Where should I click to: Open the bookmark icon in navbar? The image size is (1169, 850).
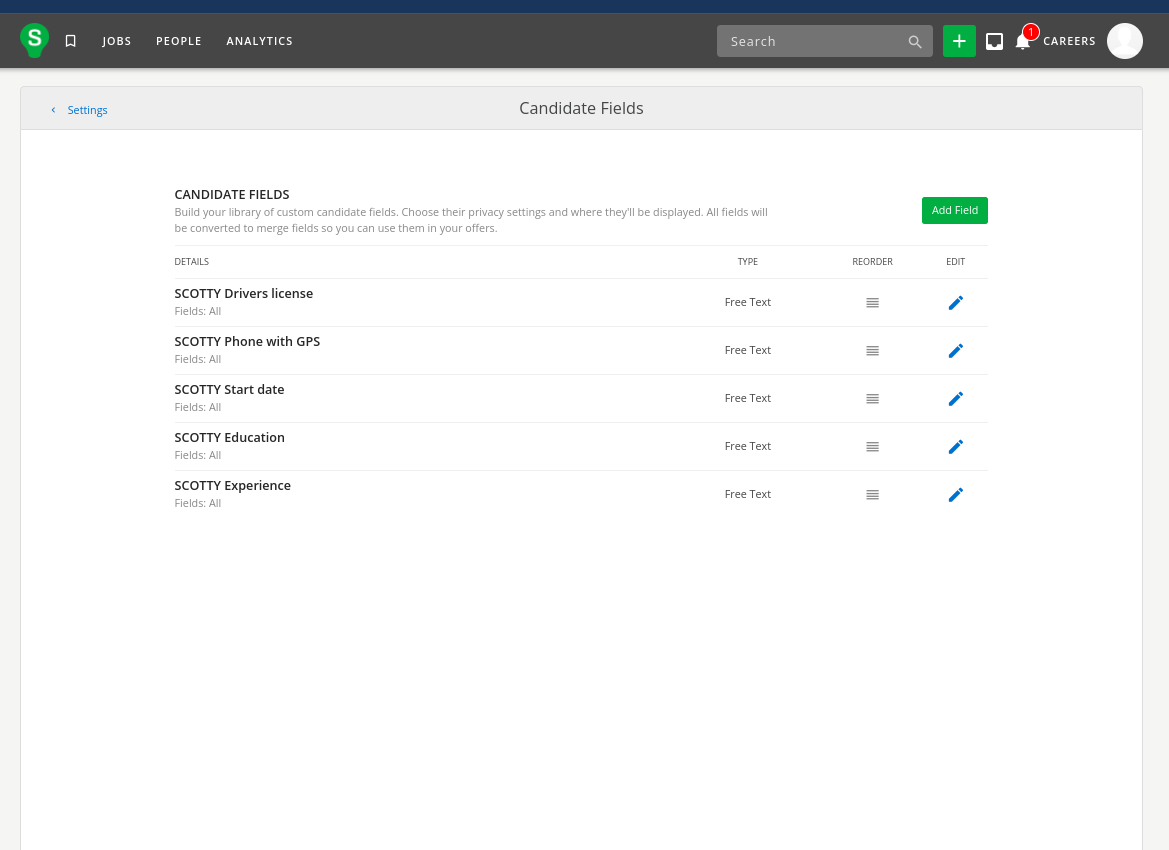(x=71, y=41)
